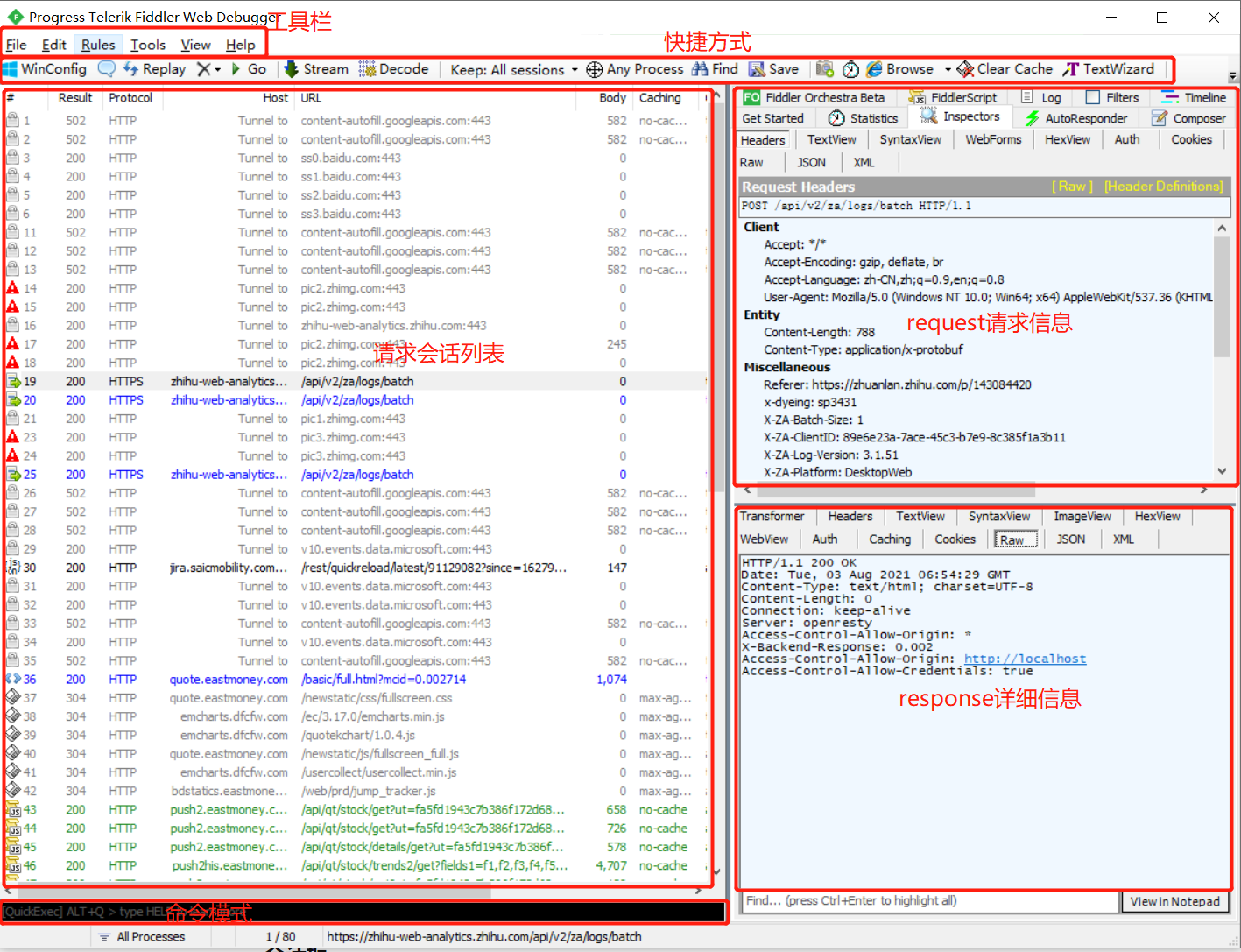Viewport: 1241px width, 952px height.
Task: Switch to the Statistics tab
Action: 863,118
